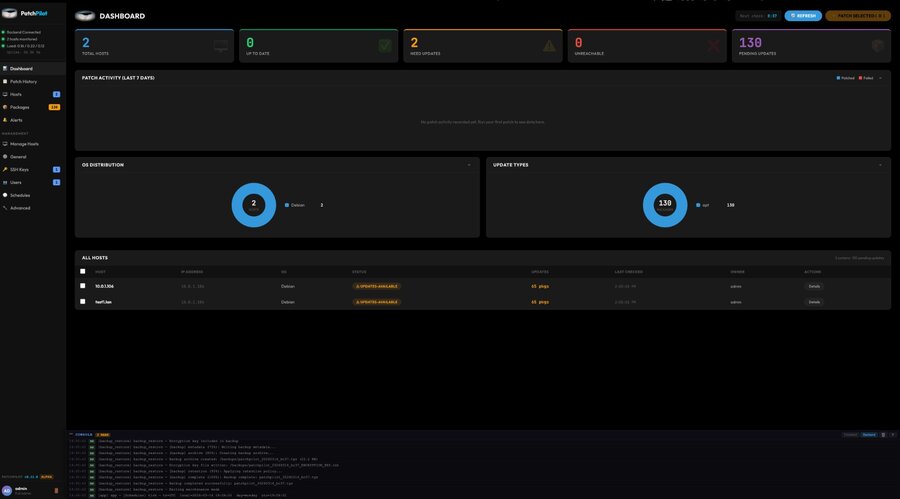Click the second host row's name
The width and height of the screenshot is (900, 499).
[103, 302]
